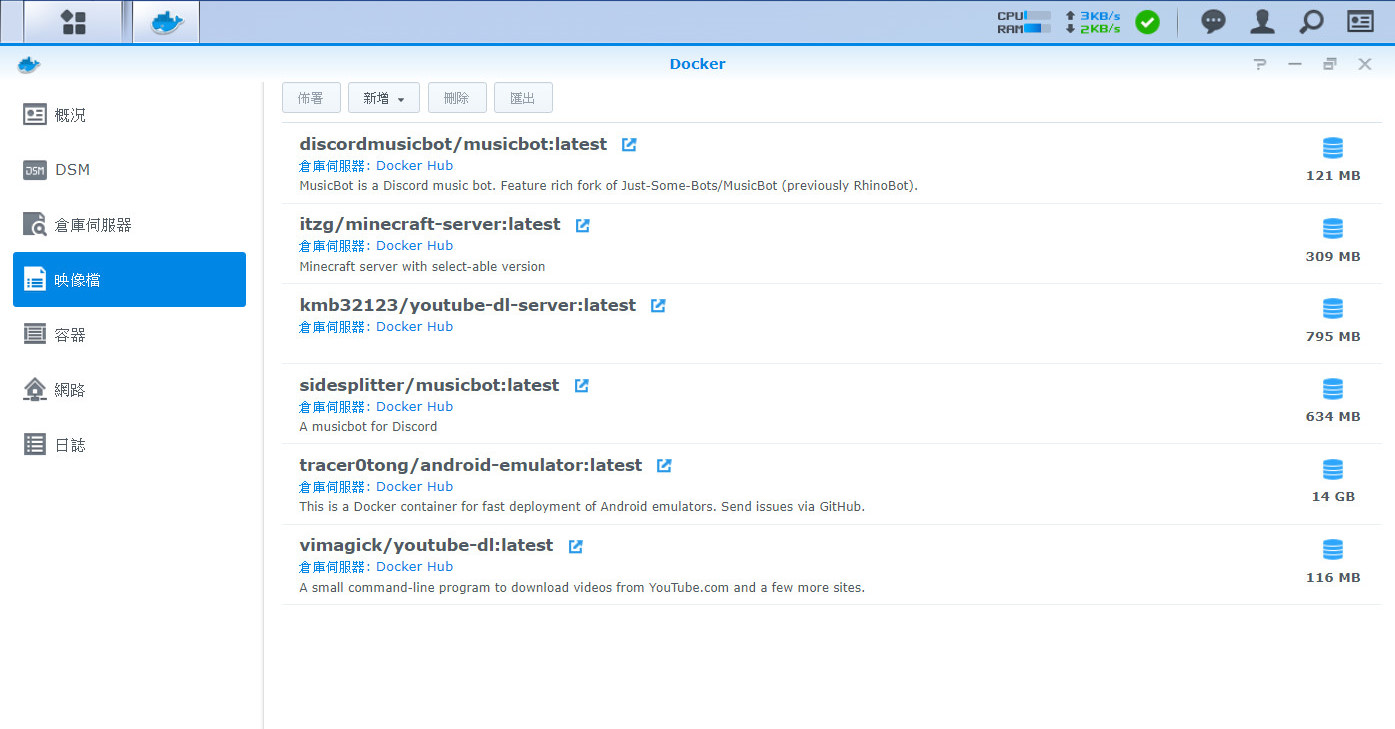This screenshot has height=729, width=1395.
Task: Click Docker Hub link under itzg/minecraft-server
Action: coord(414,246)
